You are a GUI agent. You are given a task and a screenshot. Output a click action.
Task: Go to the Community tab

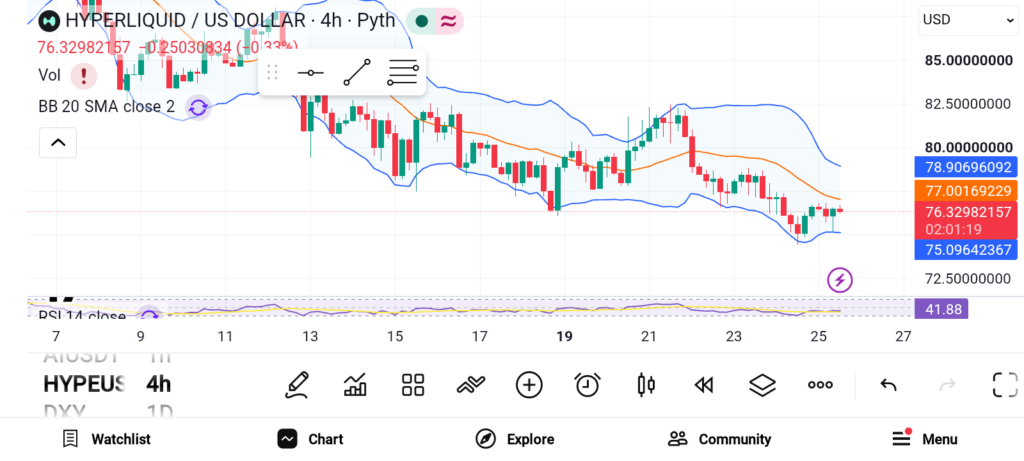click(x=719, y=439)
